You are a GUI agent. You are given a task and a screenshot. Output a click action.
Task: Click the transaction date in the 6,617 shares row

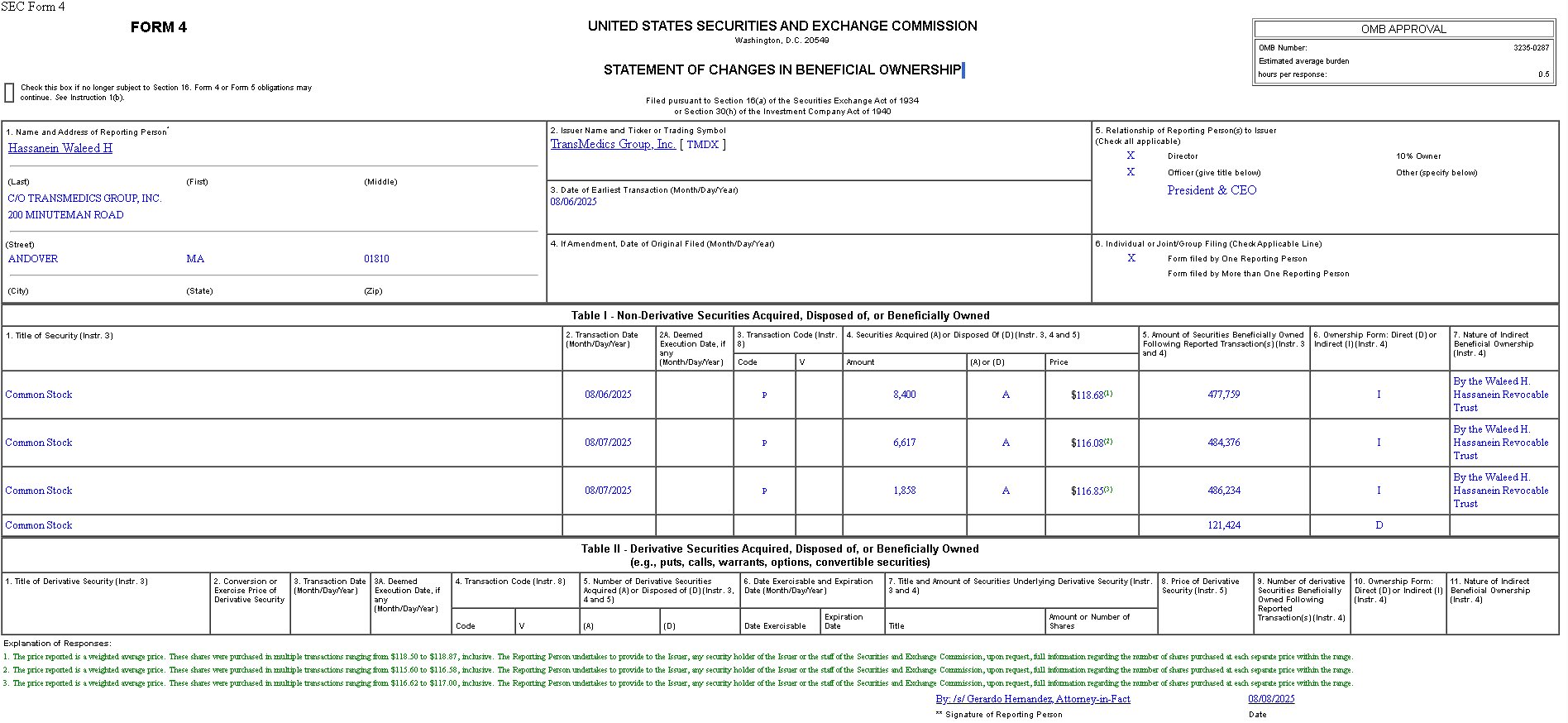coord(608,443)
